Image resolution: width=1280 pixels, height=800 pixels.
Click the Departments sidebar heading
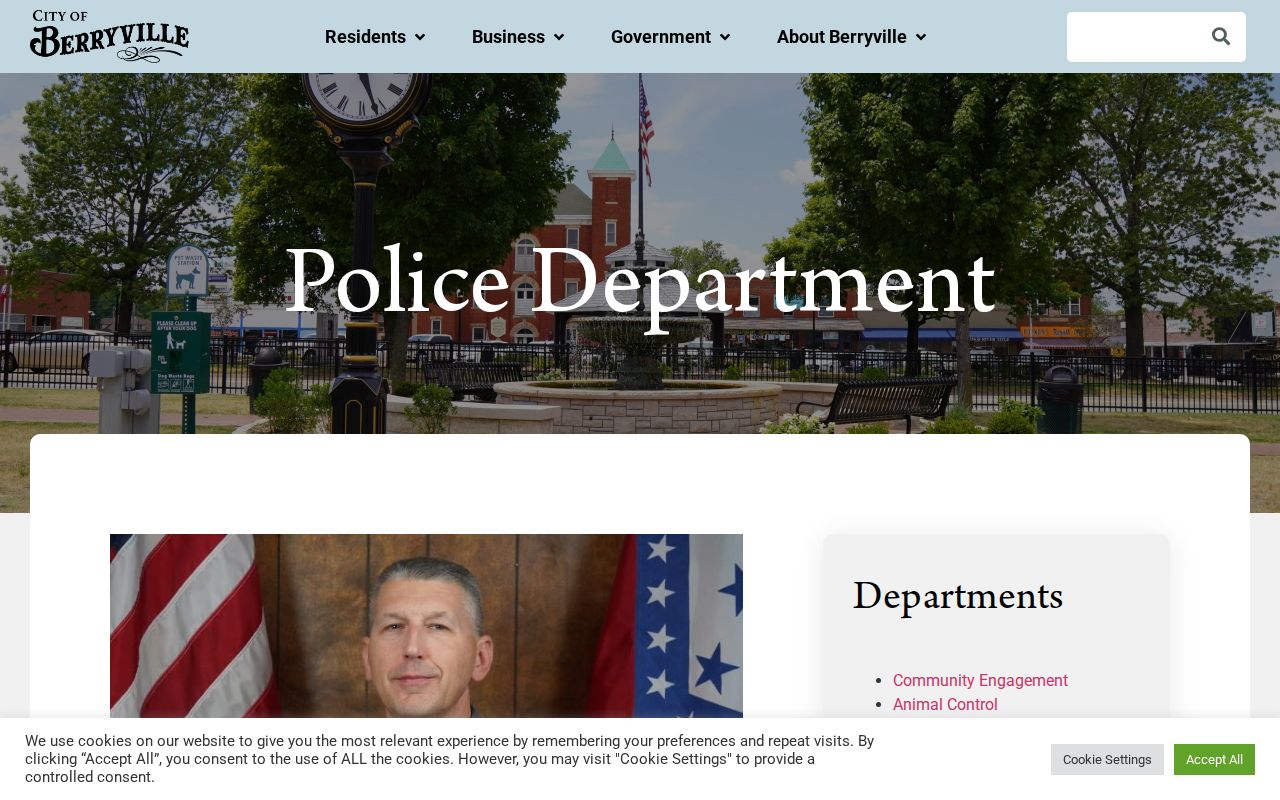point(958,597)
